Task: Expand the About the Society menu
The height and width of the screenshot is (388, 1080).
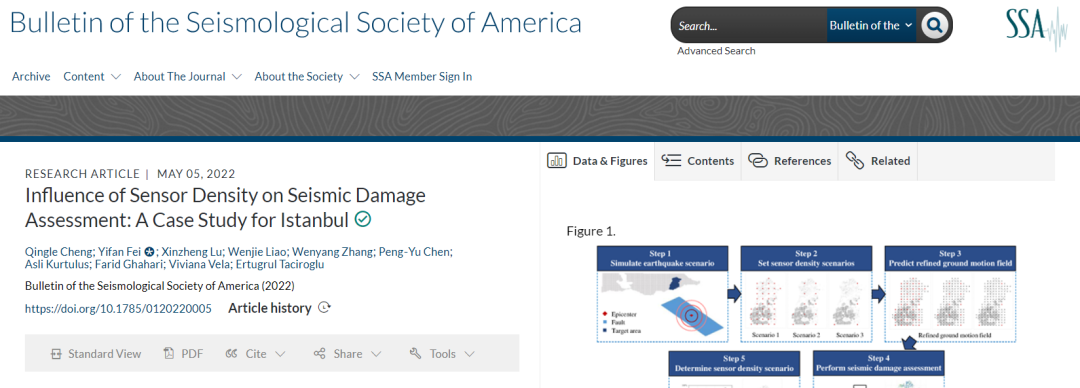Action: tap(307, 76)
